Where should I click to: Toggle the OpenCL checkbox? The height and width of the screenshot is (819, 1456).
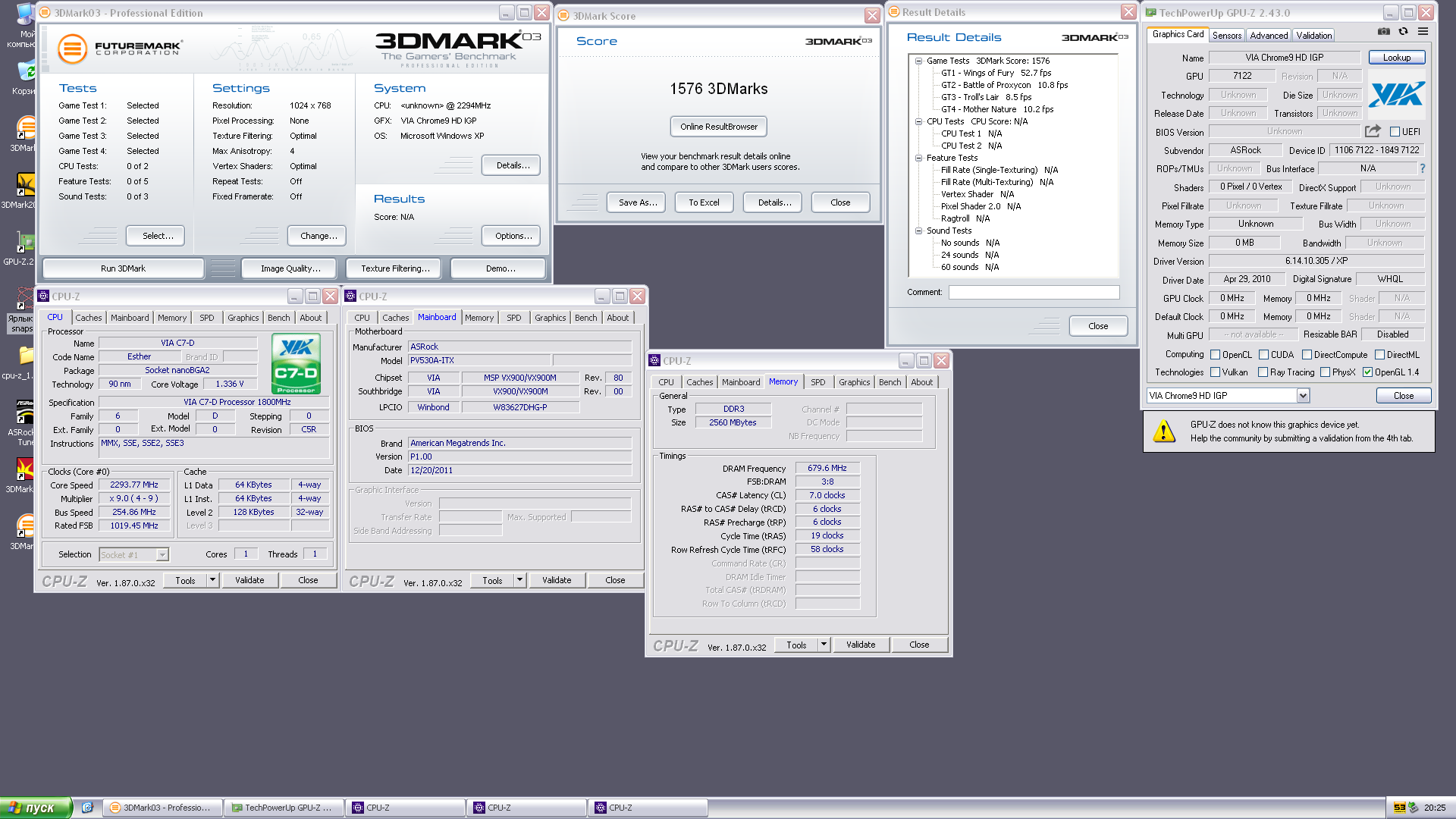pos(1216,355)
